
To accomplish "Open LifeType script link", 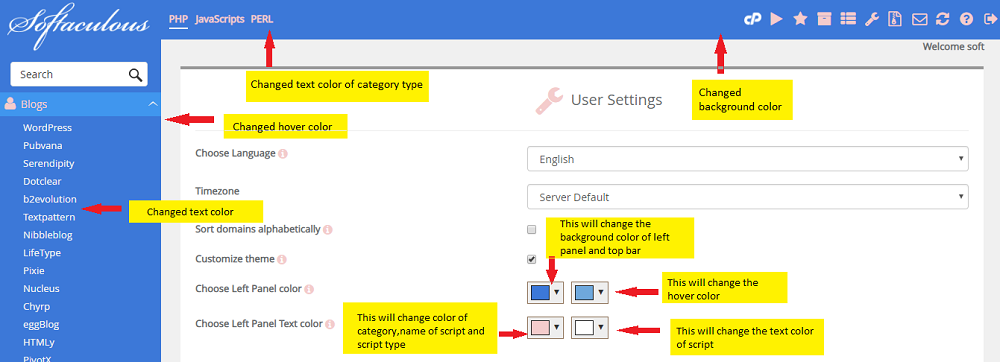I will tap(42, 252).
